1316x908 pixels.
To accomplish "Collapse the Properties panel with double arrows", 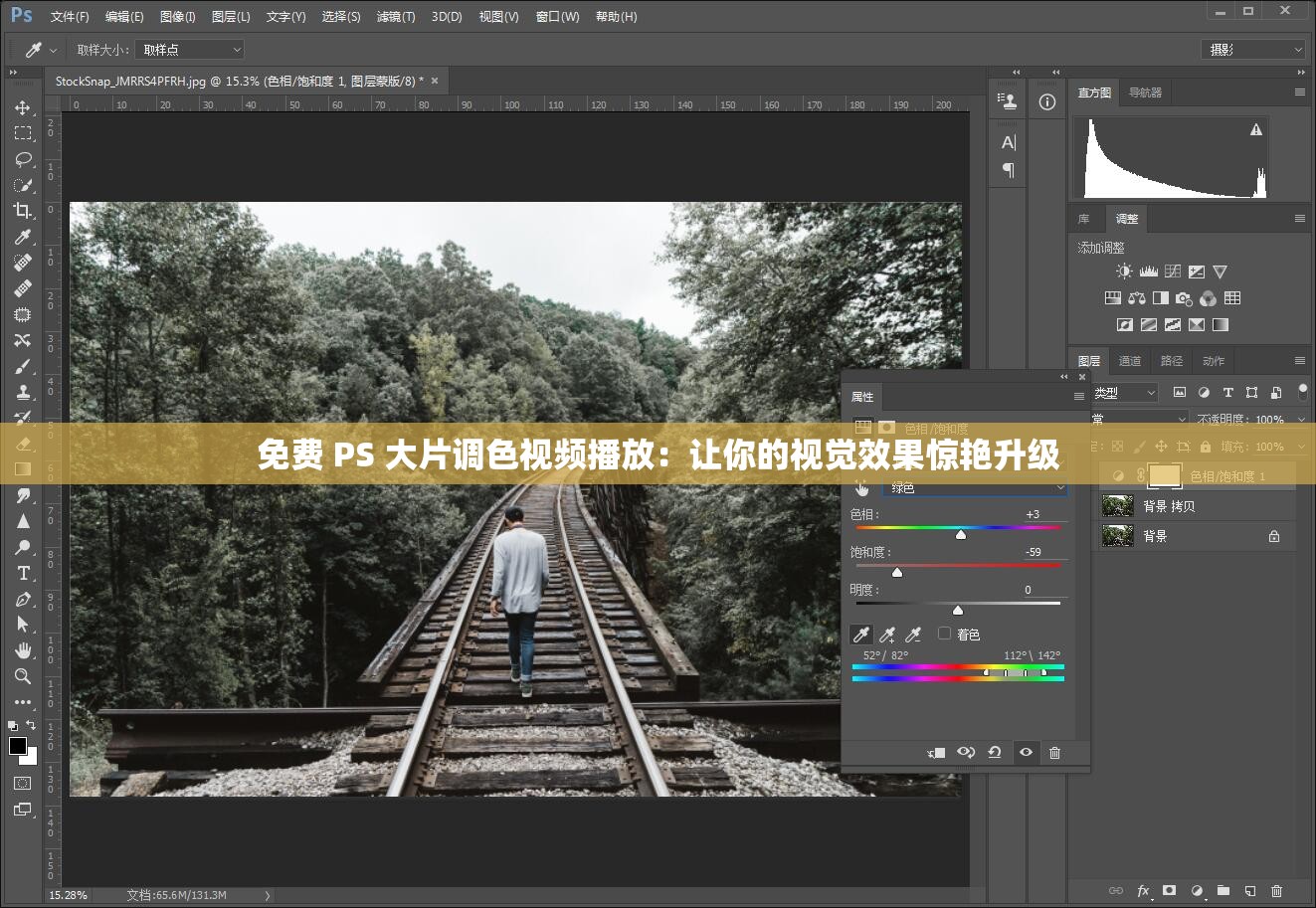I will [x=1064, y=377].
